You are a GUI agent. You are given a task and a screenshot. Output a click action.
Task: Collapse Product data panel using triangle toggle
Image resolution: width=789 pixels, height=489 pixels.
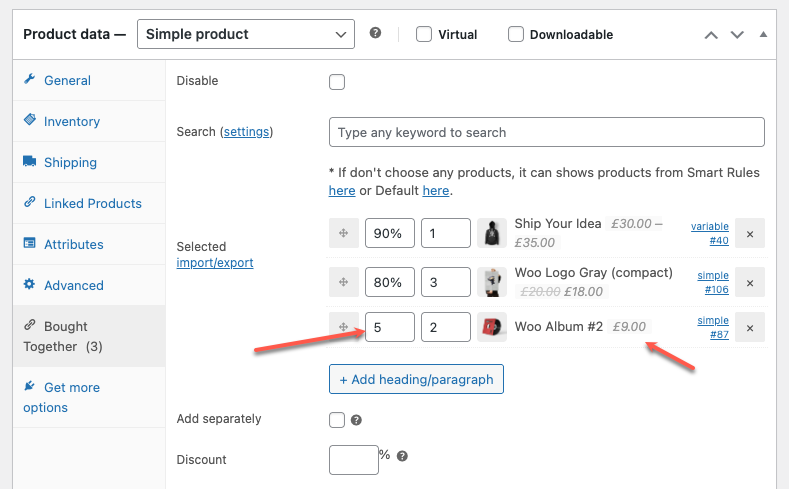click(763, 34)
